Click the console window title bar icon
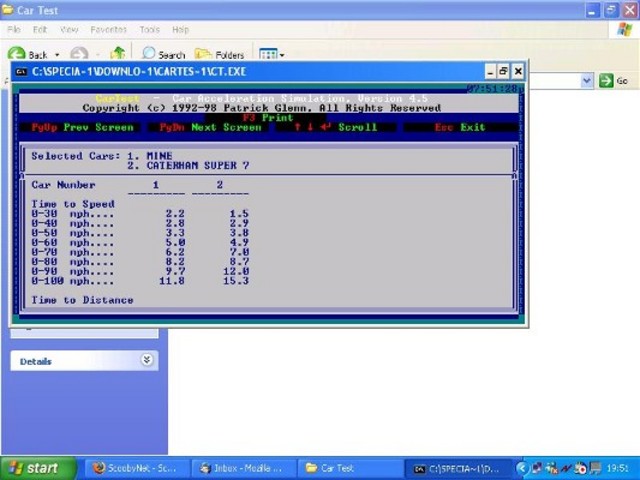This screenshot has width=640, height=480. (x=21, y=72)
